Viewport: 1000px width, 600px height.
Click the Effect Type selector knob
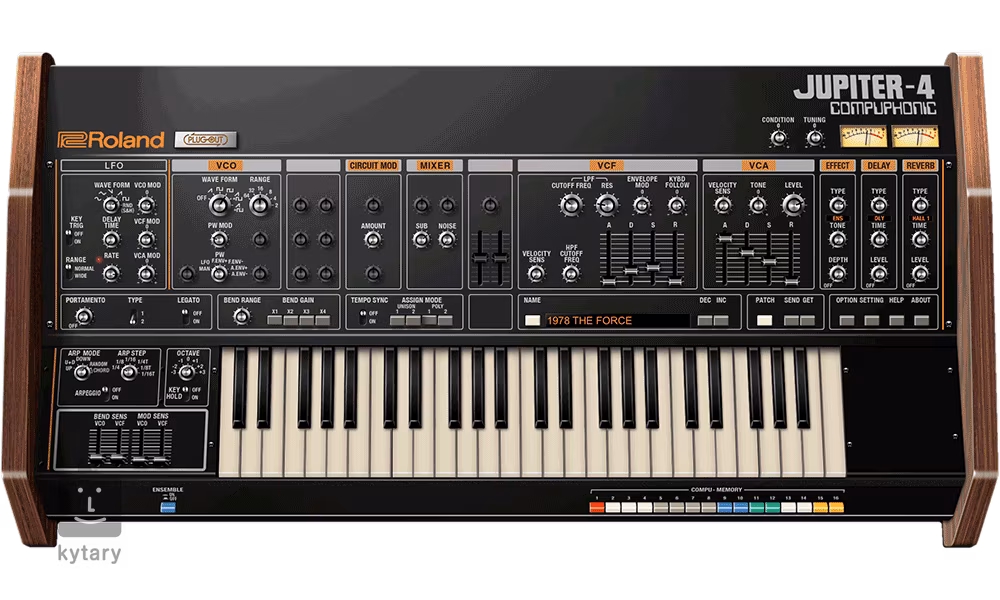837,206
